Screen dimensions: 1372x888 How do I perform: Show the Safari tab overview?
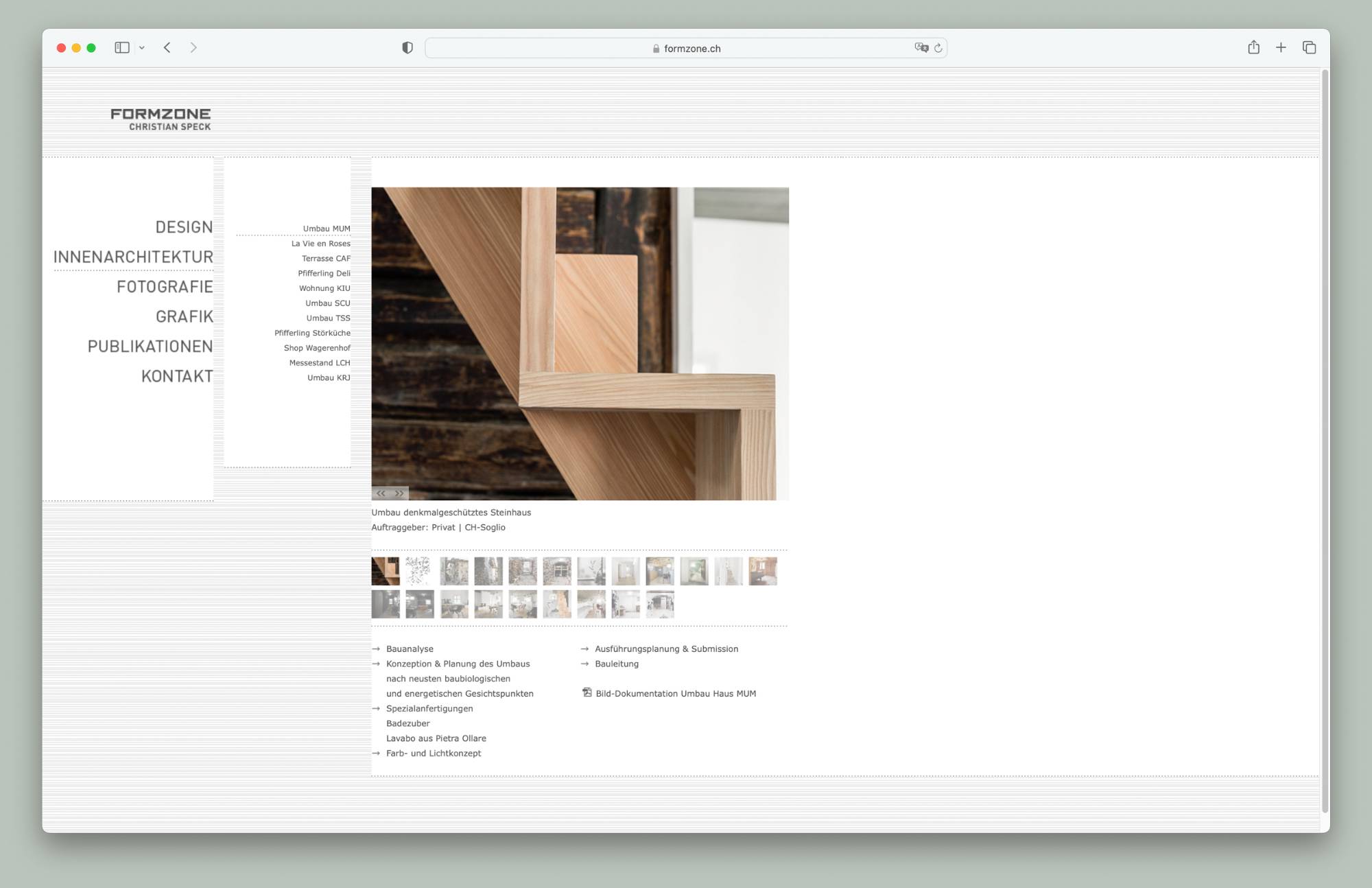click(x=1309, y=47)
